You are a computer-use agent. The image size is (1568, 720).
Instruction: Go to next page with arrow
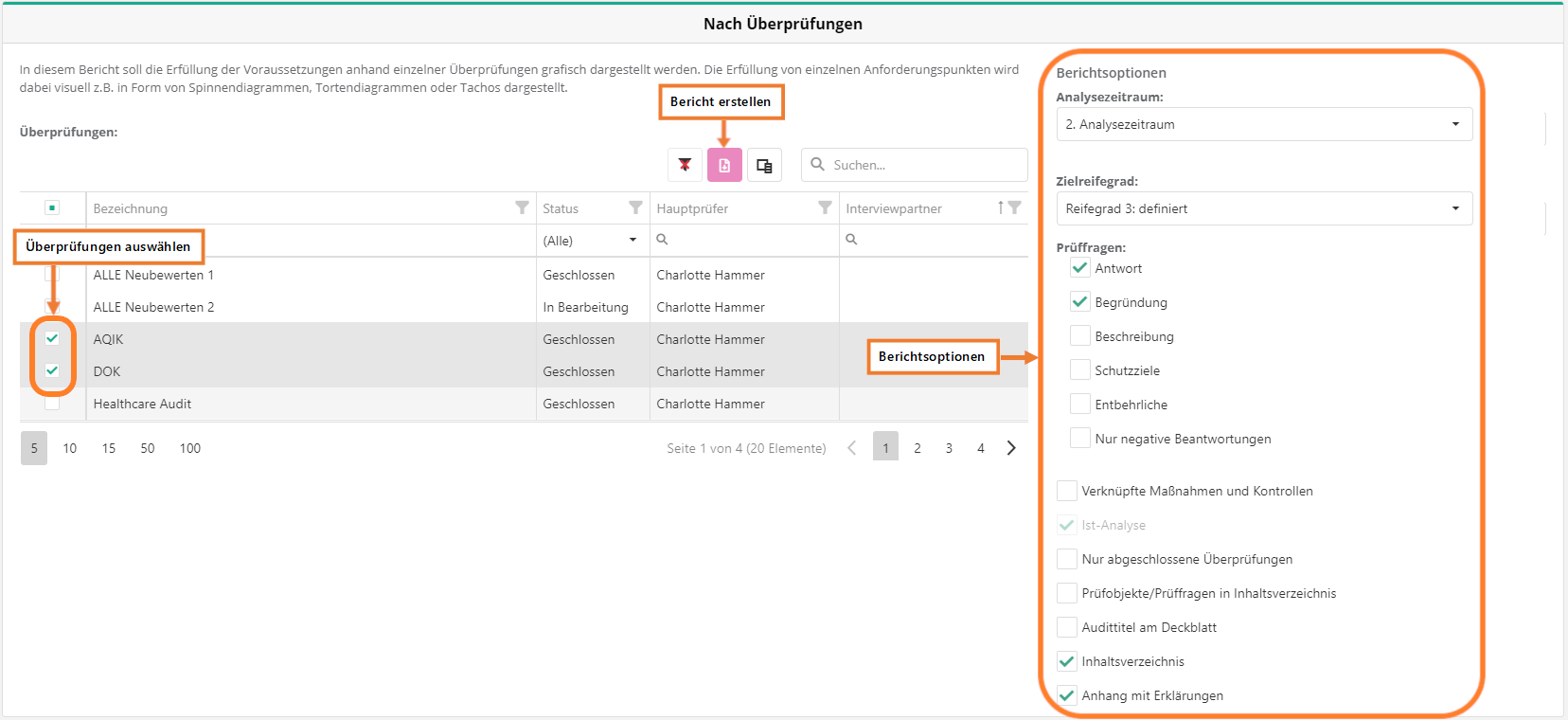(1011, 448)
